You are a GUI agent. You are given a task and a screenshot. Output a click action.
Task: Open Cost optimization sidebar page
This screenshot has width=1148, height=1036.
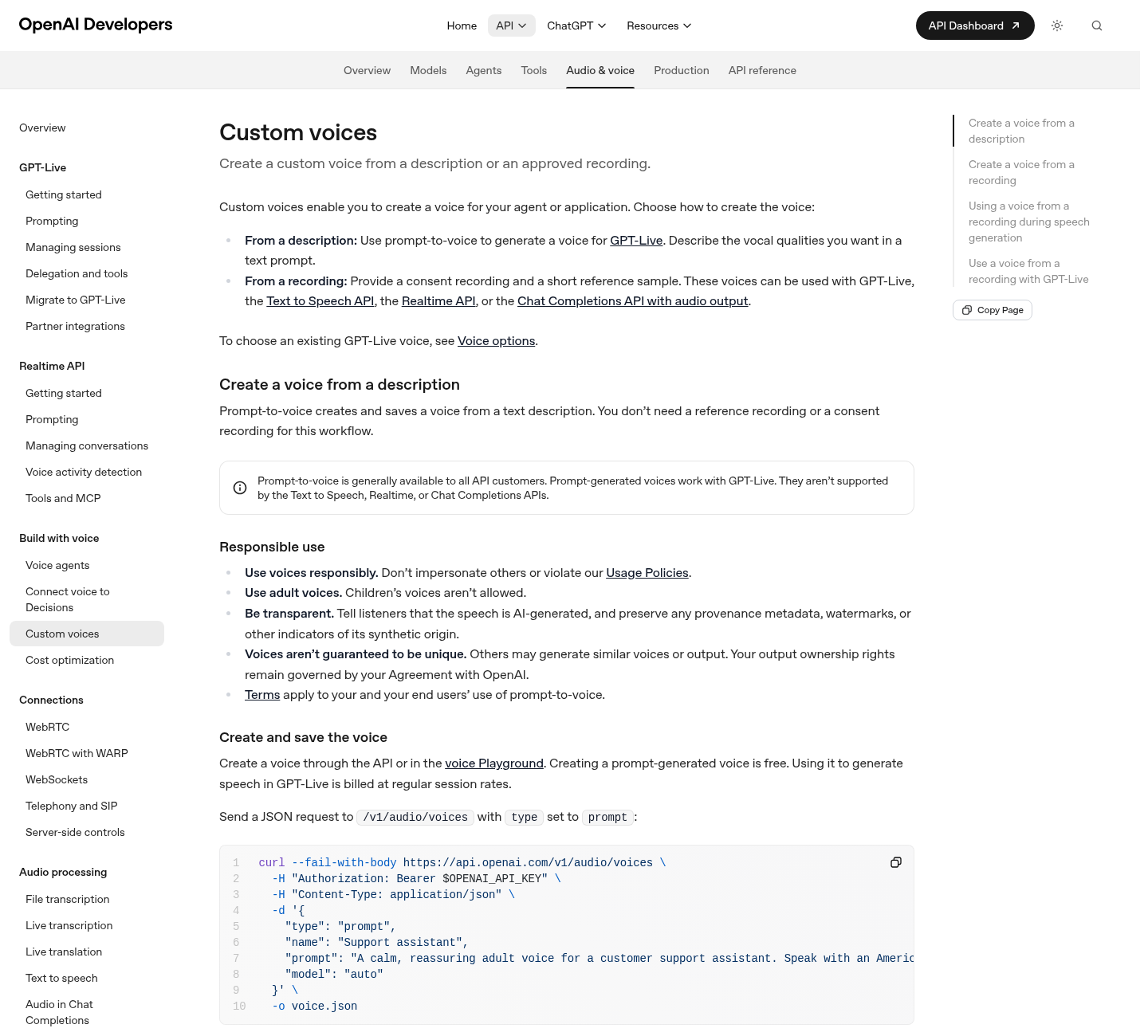pyautogui.click(x=69, y=660)
